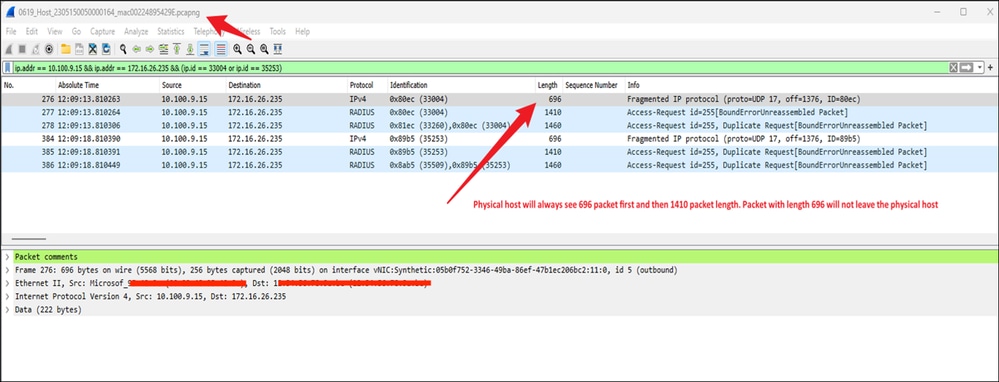
Task: Reset text to normal size
Action: coord(264,49)
